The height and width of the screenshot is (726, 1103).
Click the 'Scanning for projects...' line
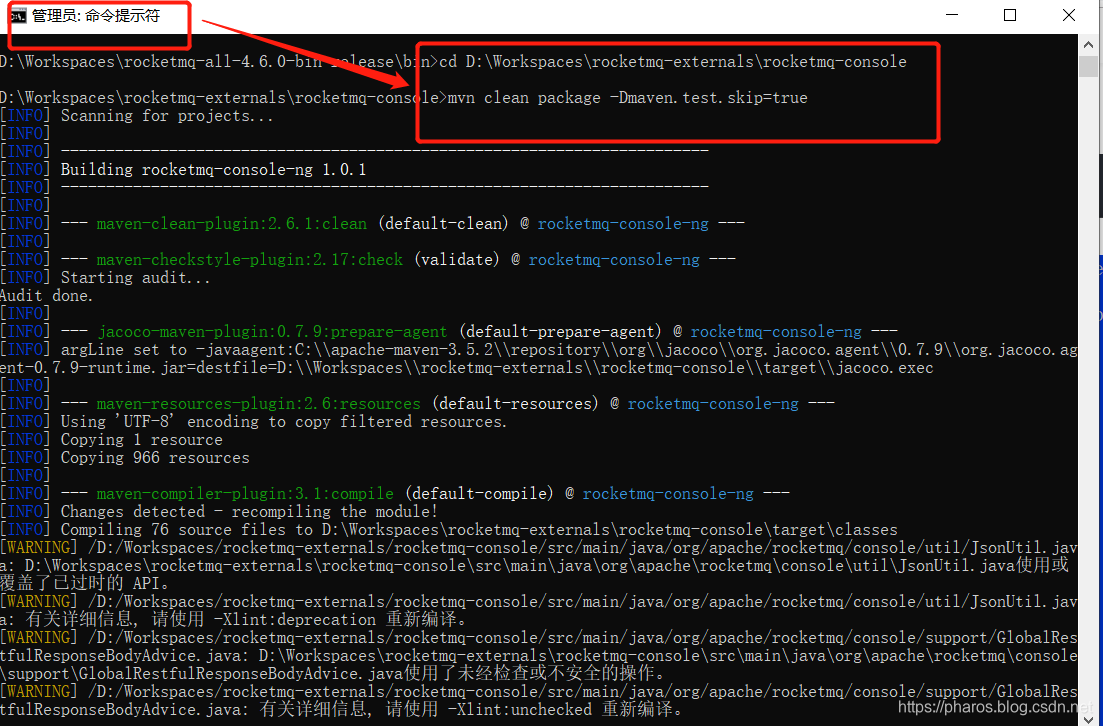click(x=167, y=116)
